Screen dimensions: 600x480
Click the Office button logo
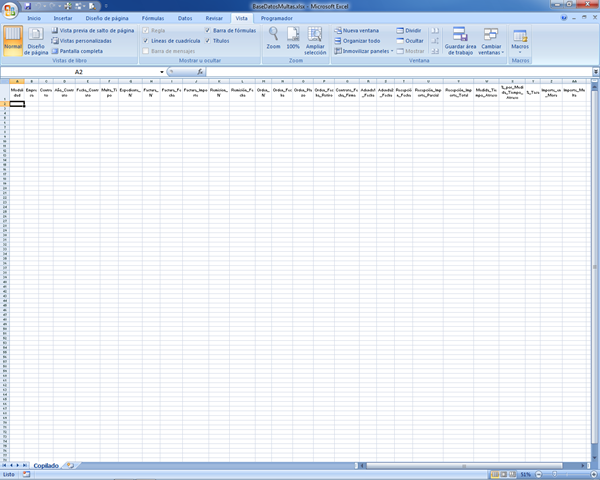10,9
